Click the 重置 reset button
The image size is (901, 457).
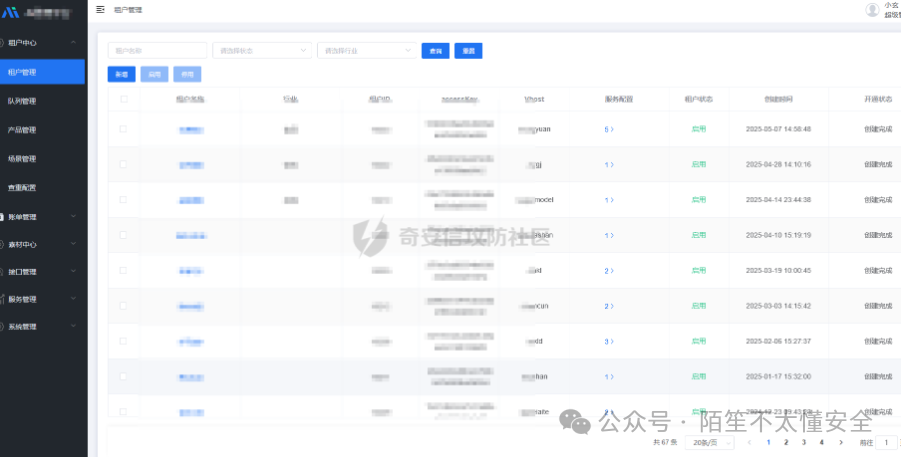click(x=468, y=51)
